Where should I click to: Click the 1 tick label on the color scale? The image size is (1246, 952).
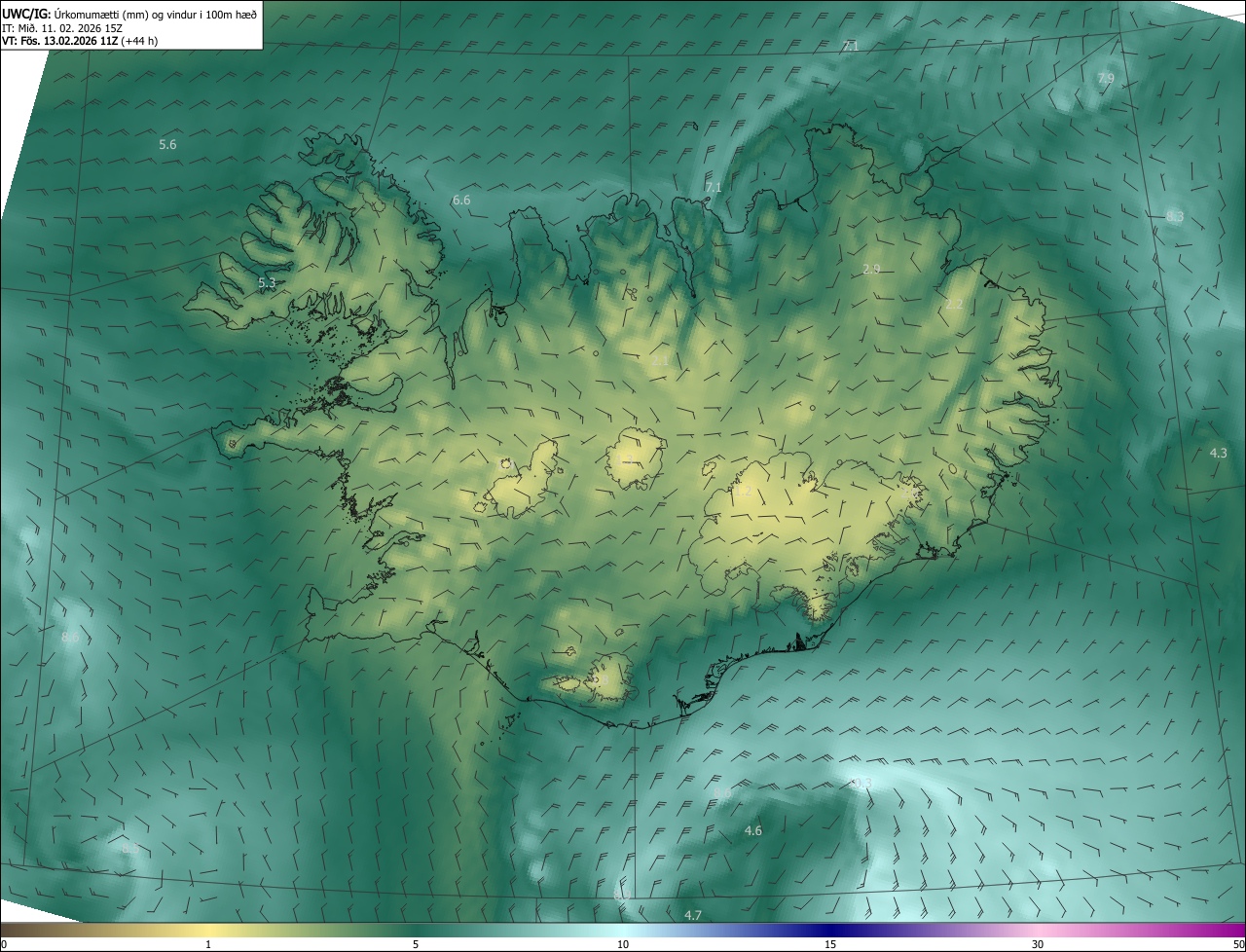click(209, 944)
